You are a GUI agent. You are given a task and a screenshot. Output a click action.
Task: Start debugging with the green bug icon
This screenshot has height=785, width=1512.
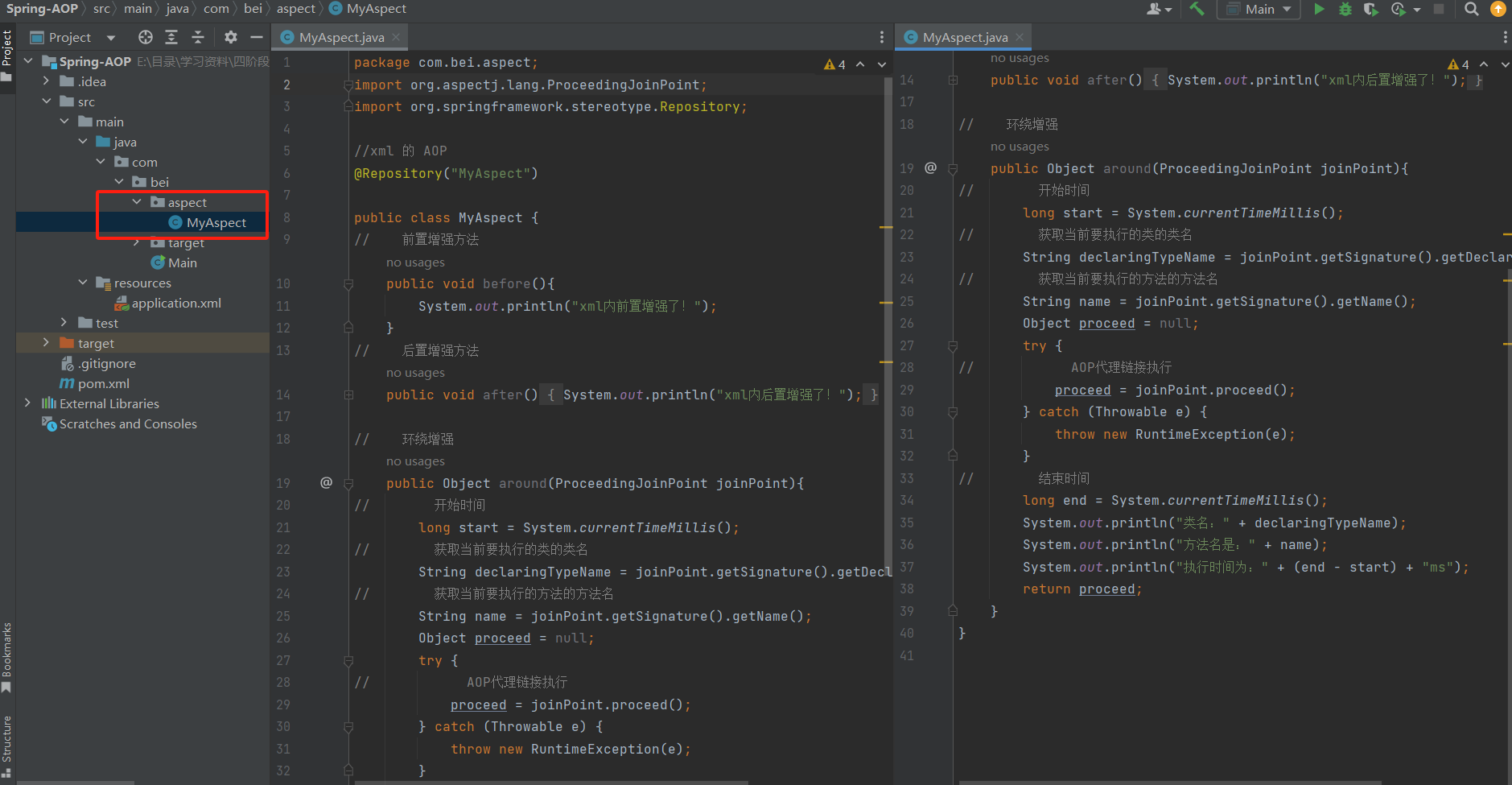[1345, 9]
